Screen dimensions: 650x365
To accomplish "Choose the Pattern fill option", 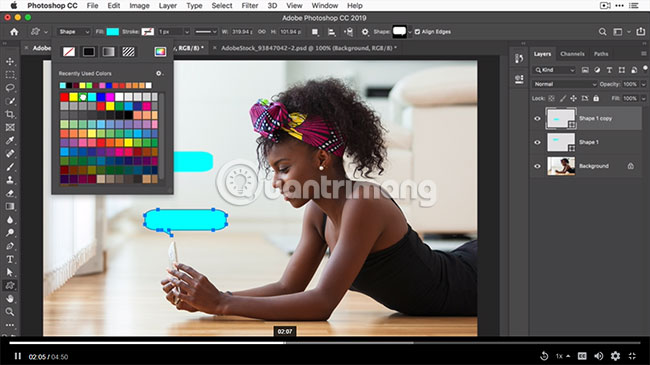I will point(129,51).
